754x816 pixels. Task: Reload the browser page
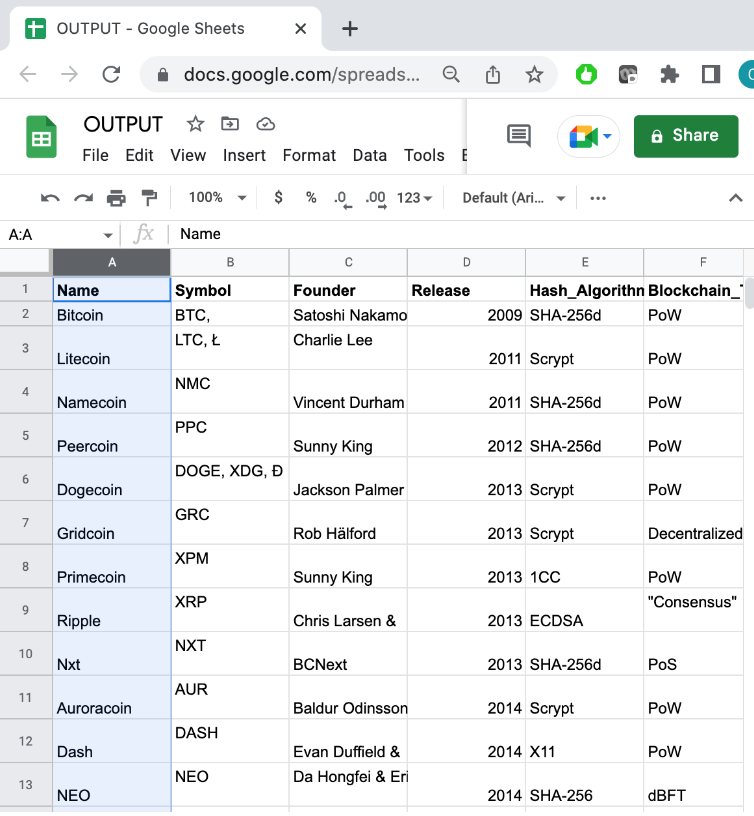111,75
